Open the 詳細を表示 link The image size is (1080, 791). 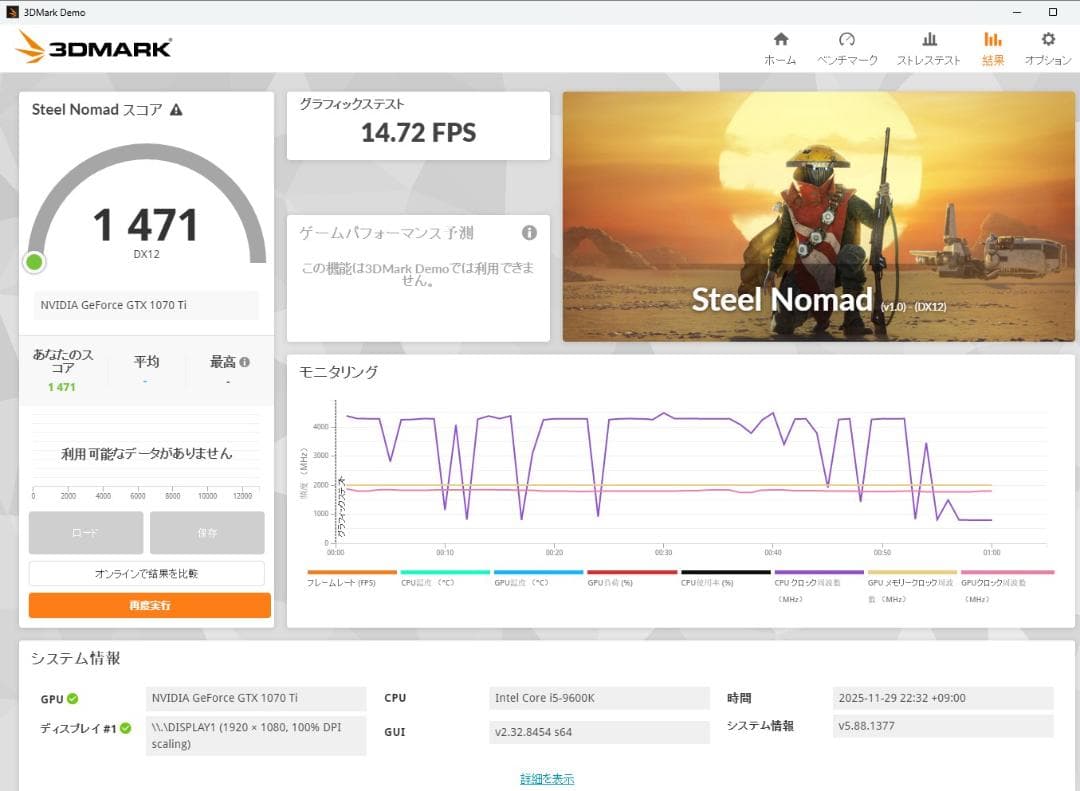click(547, 779)
